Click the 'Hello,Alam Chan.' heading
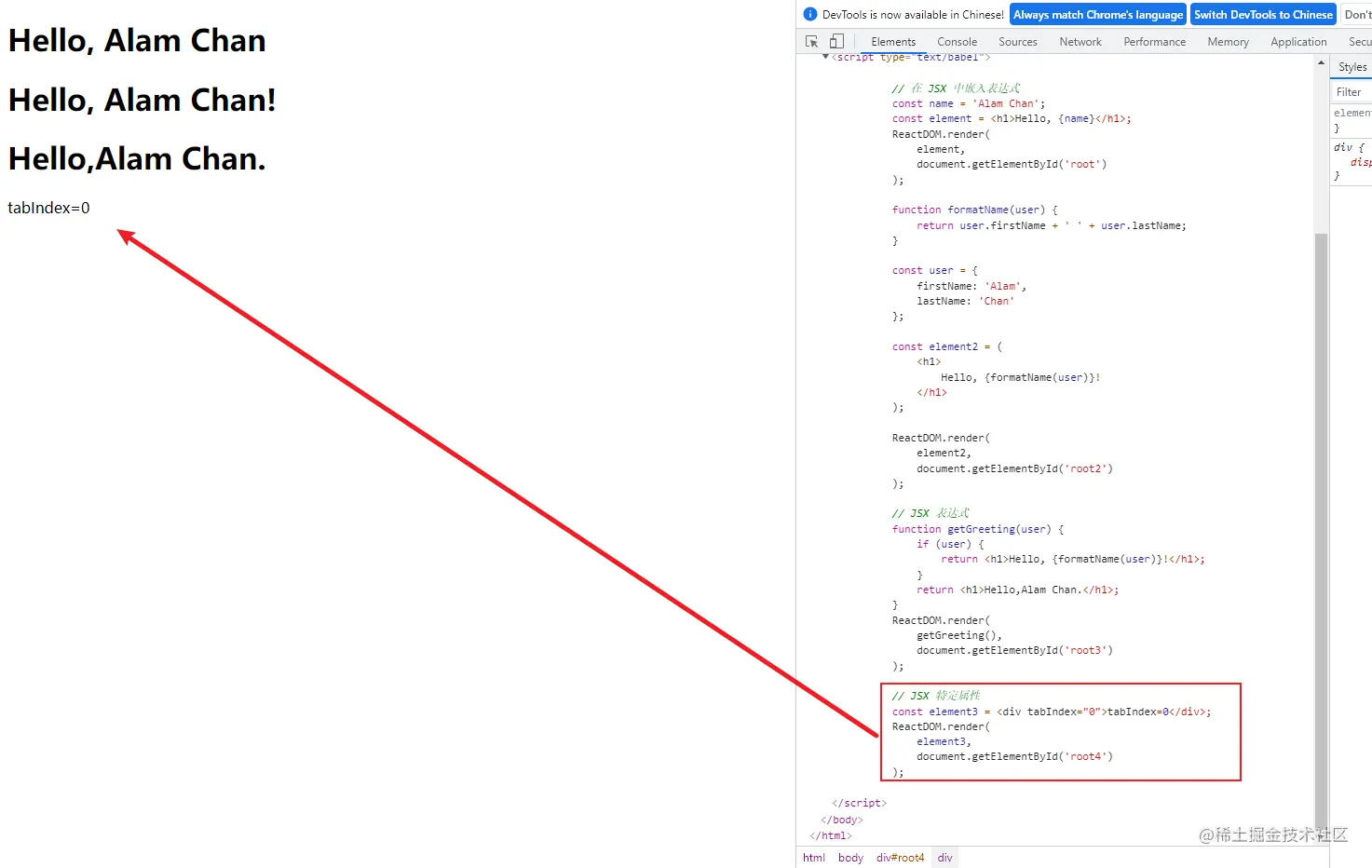Screen dimensions: 1372x868 (x=137, y=159)
